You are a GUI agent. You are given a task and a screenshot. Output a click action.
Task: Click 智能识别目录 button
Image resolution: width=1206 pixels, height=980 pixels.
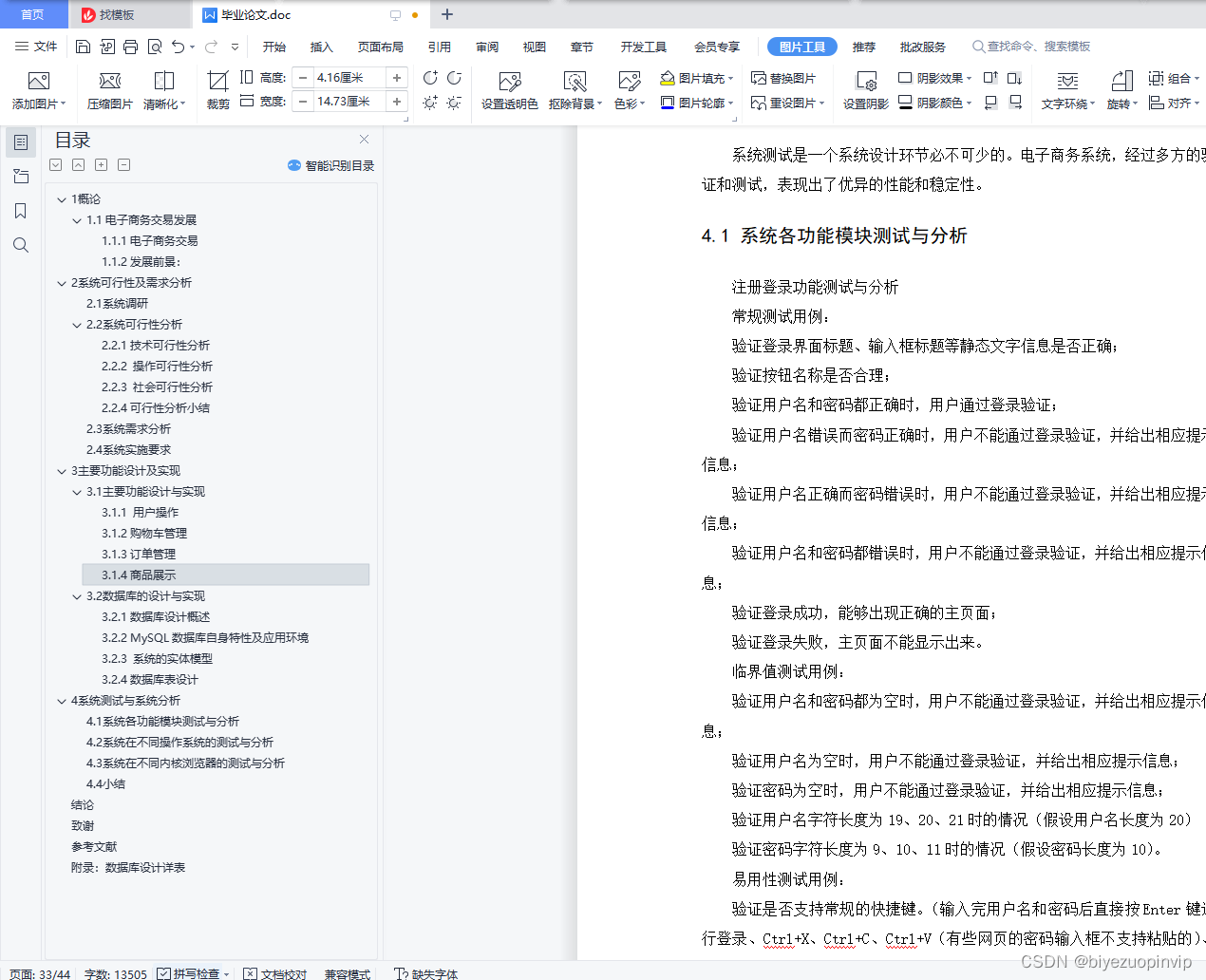tap(330, 165)
